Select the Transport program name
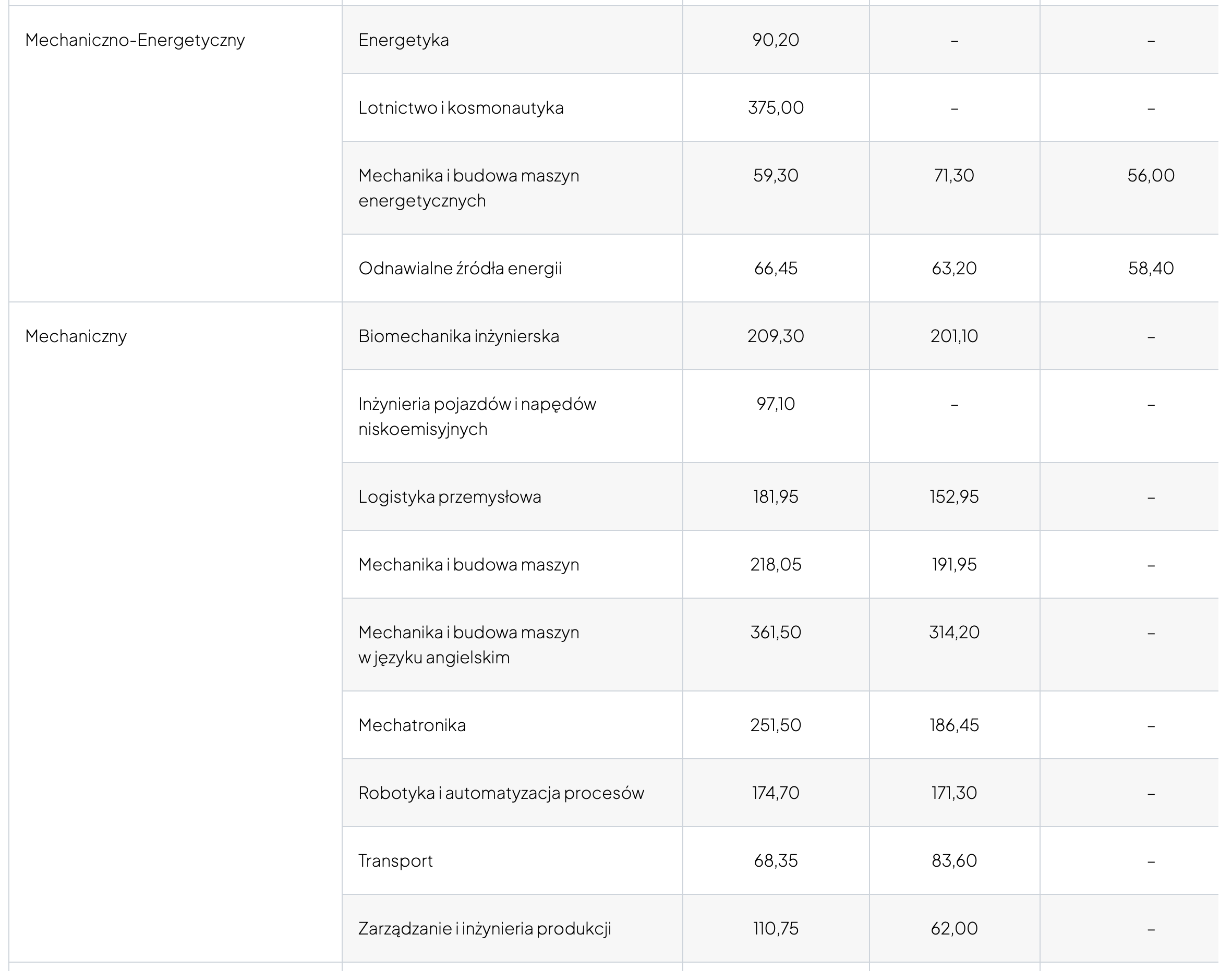1232x971 pixels. 395,861
